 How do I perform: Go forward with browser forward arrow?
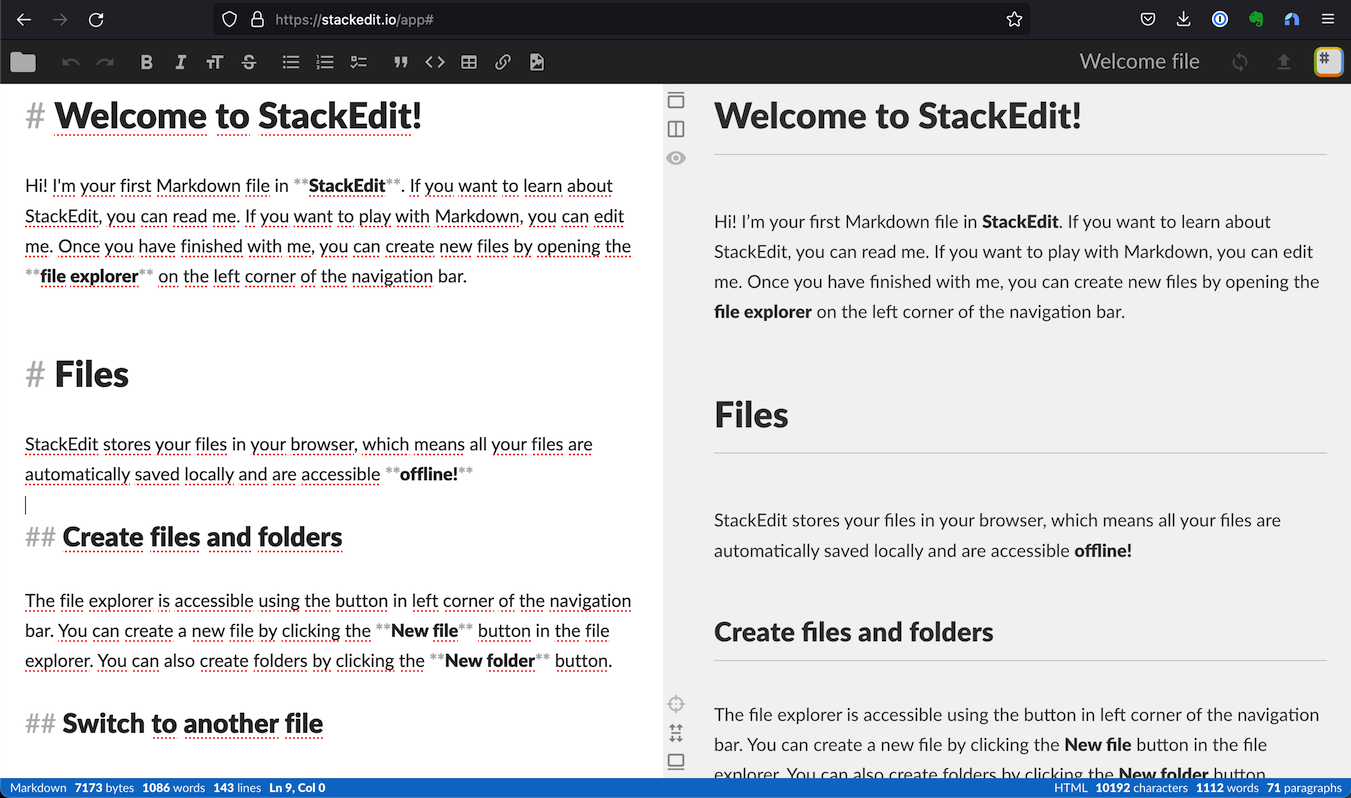tap(60, 19)
